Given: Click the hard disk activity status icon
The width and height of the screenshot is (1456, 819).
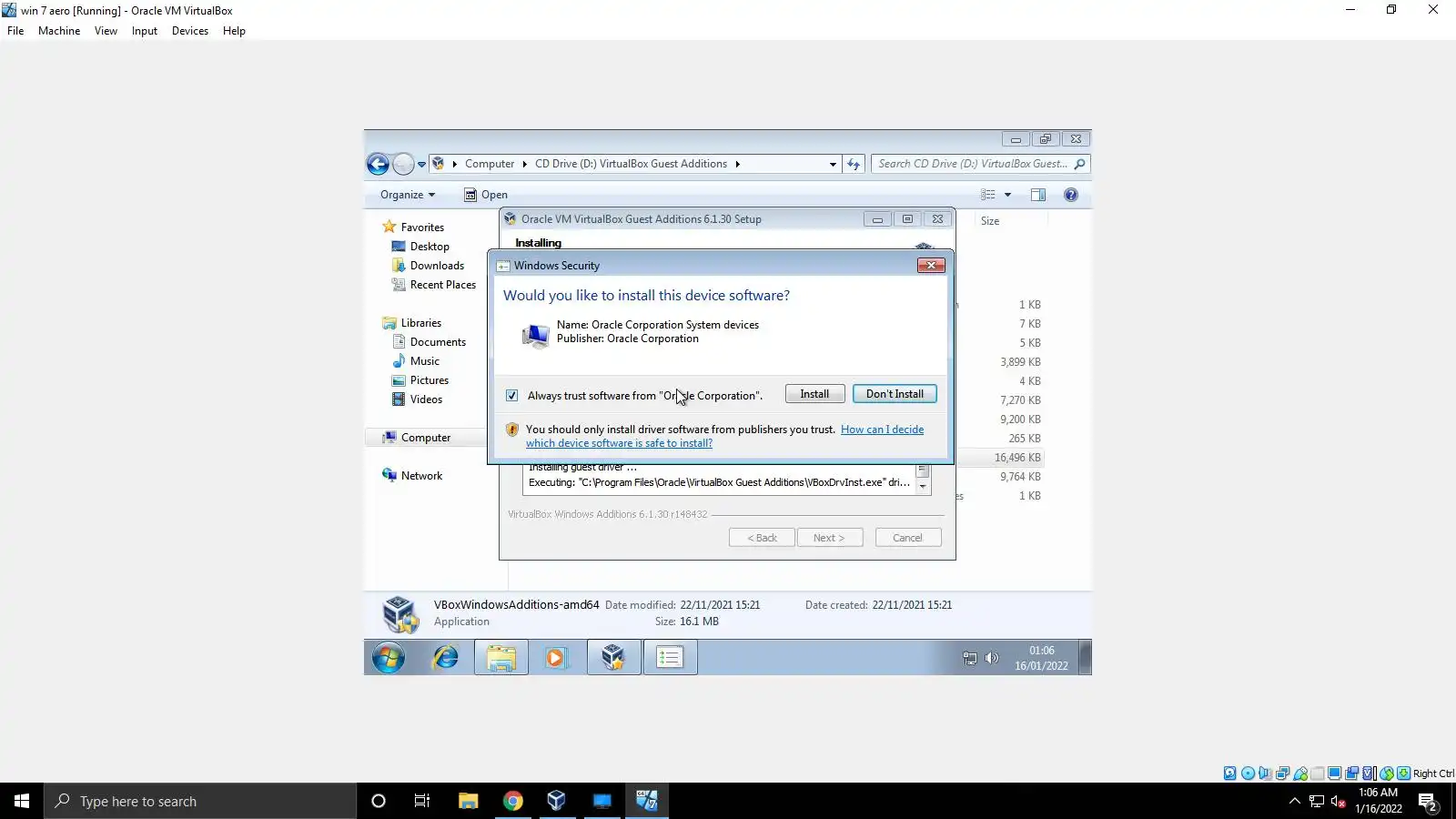Looking at the screenshot, I should coord(1230,773).
